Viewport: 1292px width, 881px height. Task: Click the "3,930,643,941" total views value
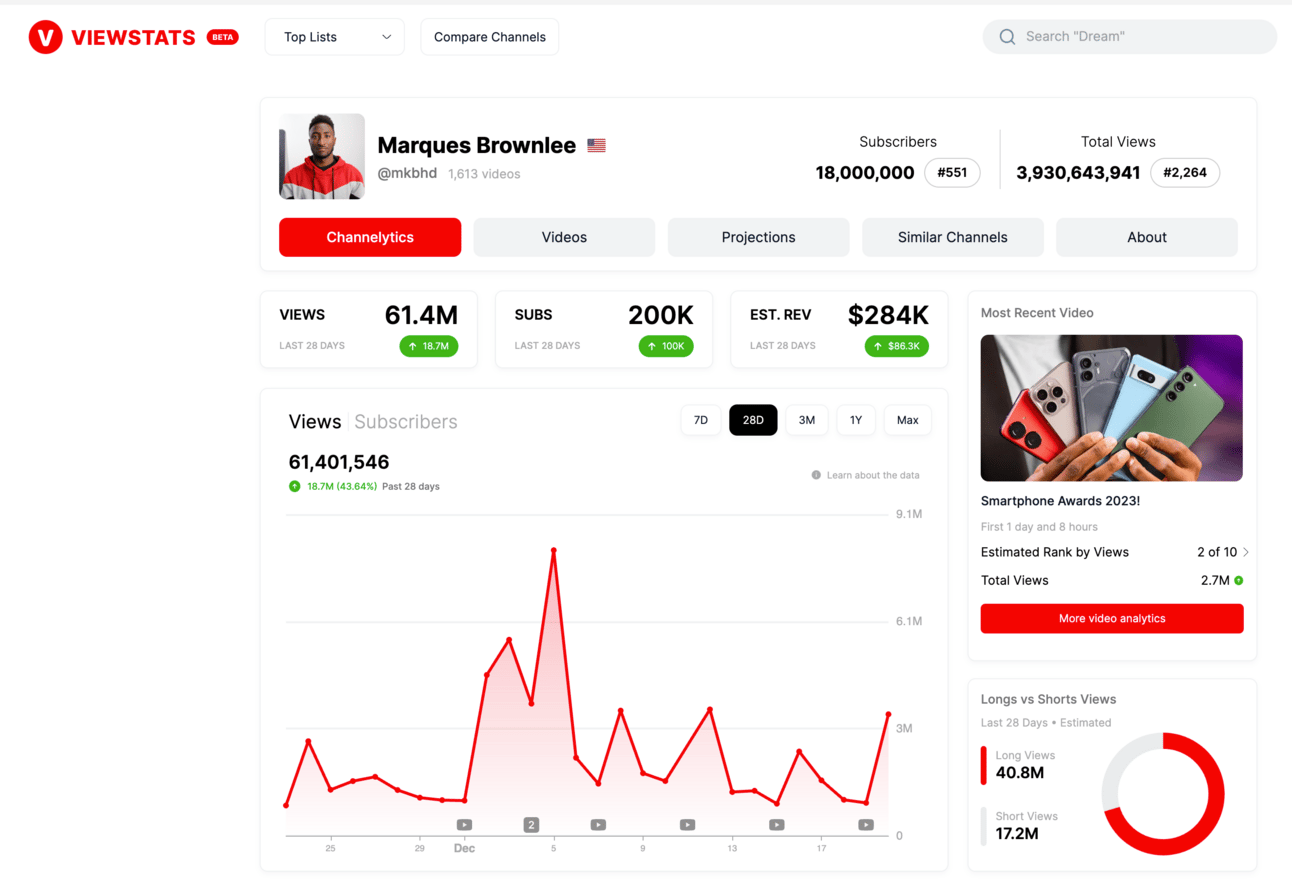tap(1078, 173)
